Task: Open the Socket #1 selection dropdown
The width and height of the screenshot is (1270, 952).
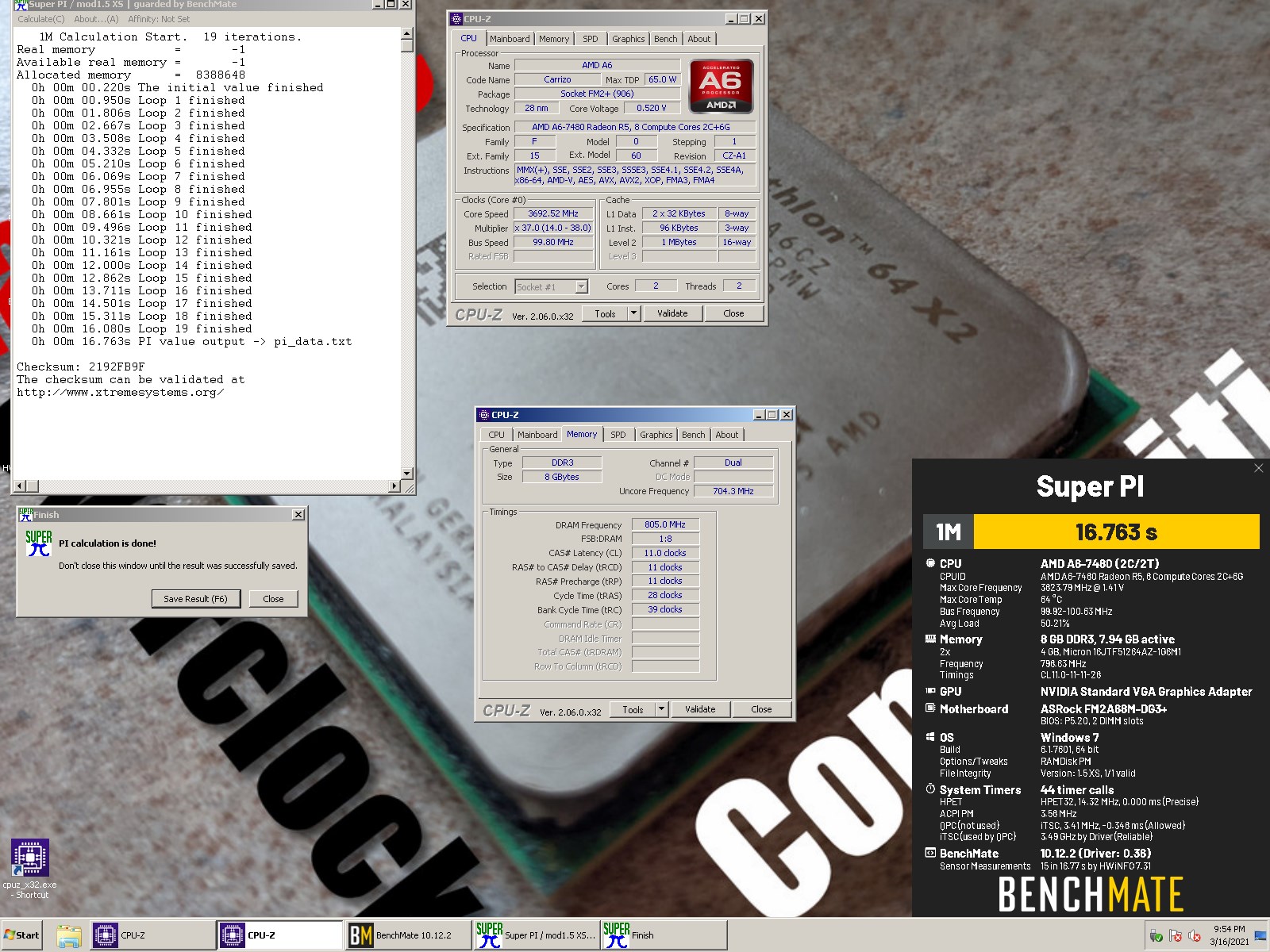Action: pos(581,287)
